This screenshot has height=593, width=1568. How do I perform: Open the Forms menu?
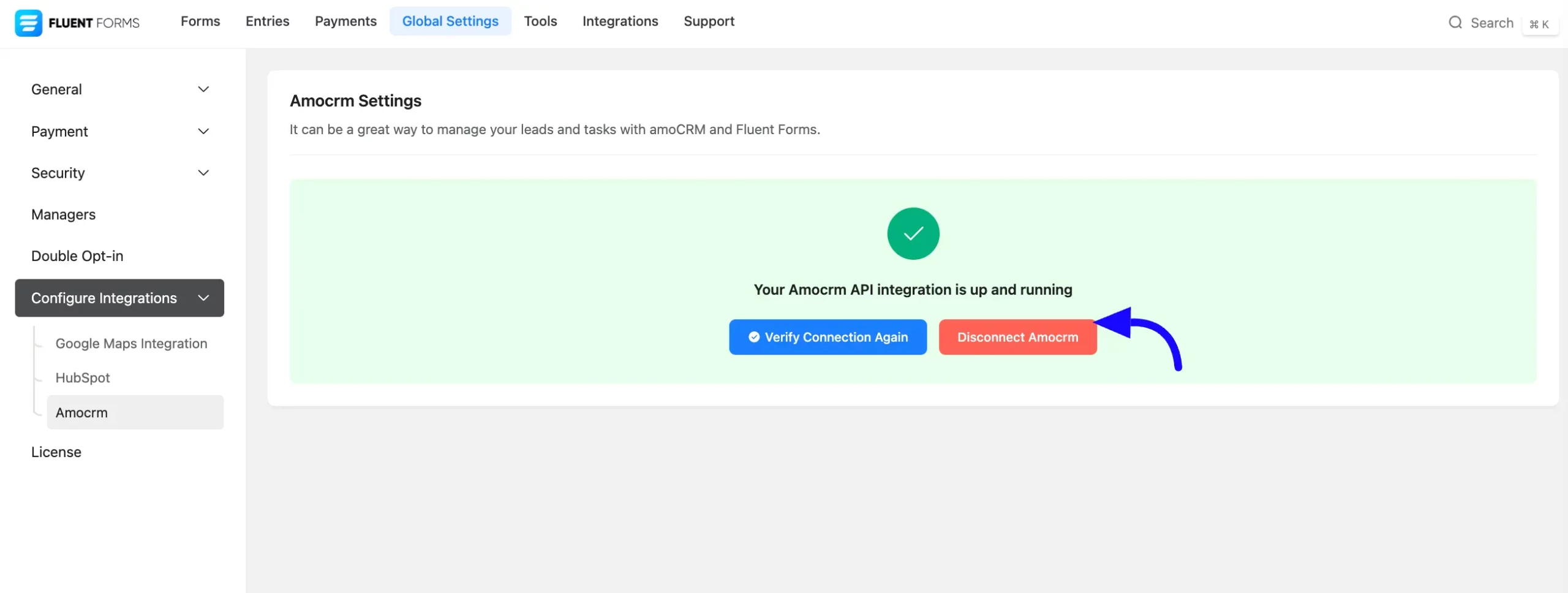(200, 21)
